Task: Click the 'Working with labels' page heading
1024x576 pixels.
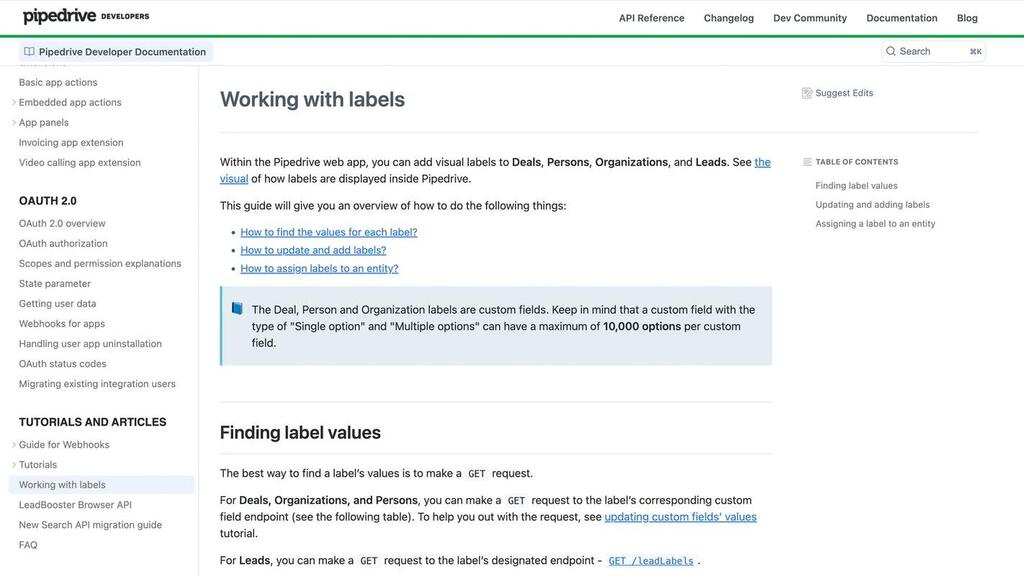Action: click(x=312, y=99)
